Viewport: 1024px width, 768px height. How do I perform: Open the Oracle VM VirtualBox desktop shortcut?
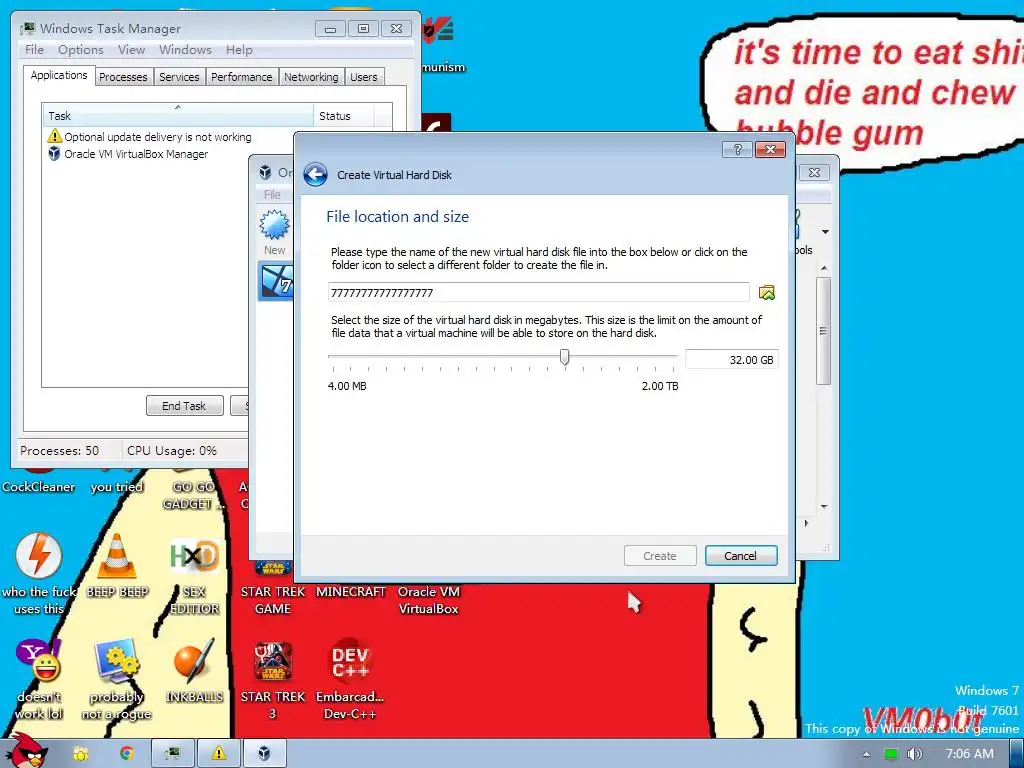click(428, 600)
